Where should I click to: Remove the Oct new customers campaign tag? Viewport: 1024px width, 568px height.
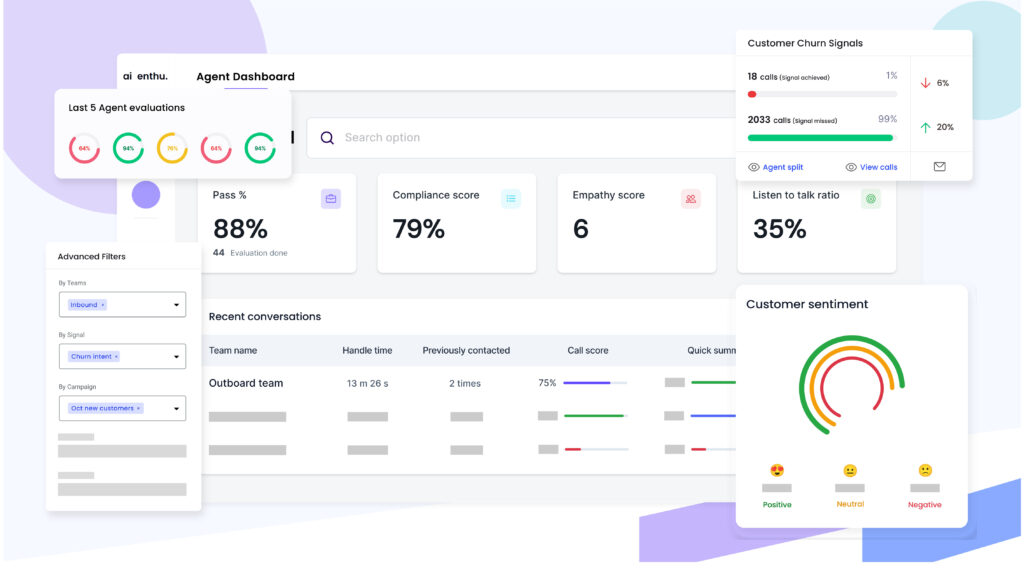click(x=138, y=408)
